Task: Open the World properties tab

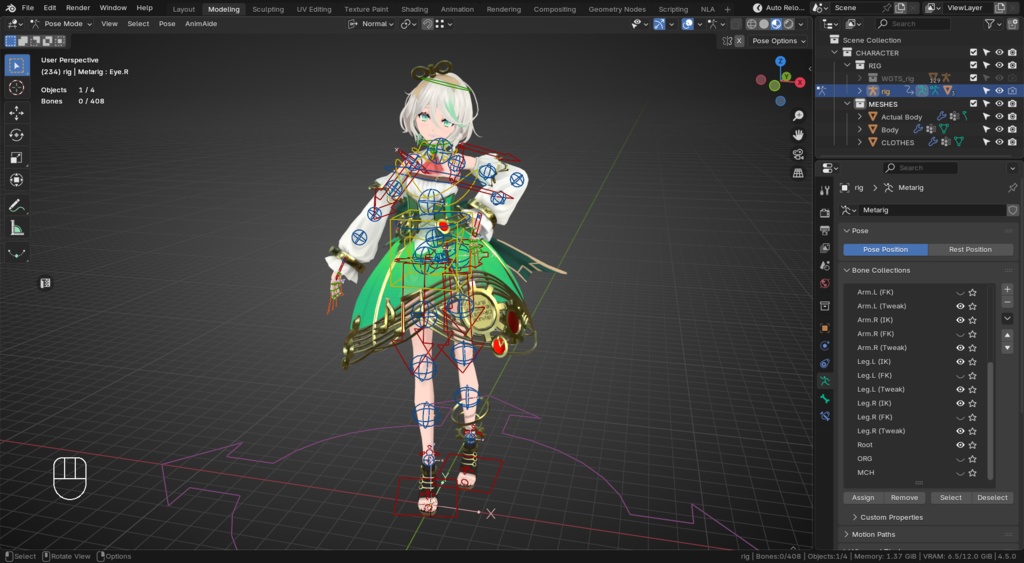Action: [x=825, y=283]
